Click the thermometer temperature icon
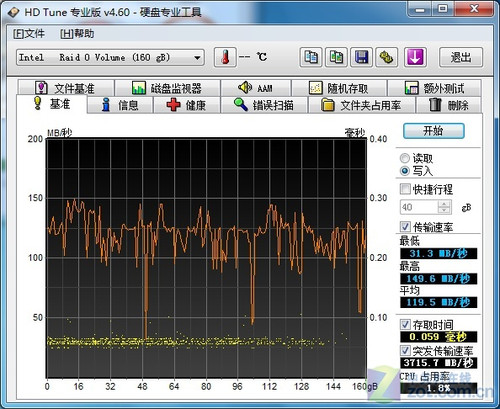500x409 pixels. (x=225, y=57)
